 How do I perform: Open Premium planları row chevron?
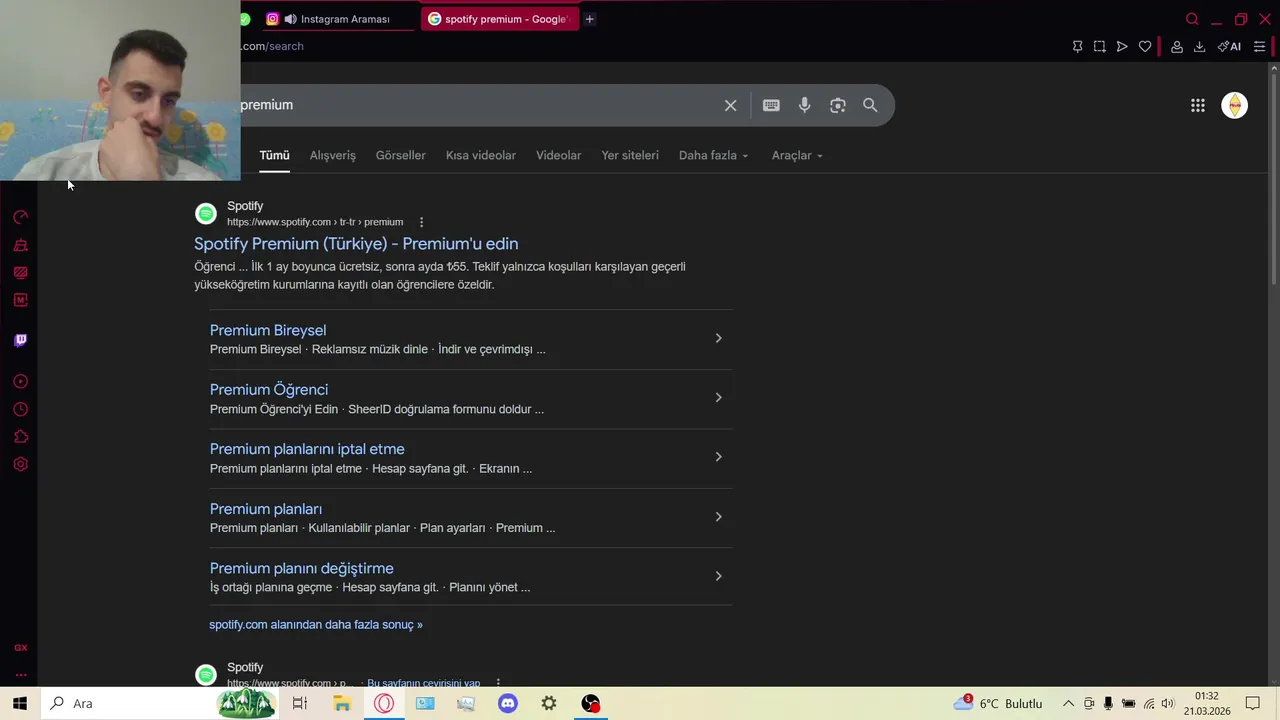coord(718,517)
